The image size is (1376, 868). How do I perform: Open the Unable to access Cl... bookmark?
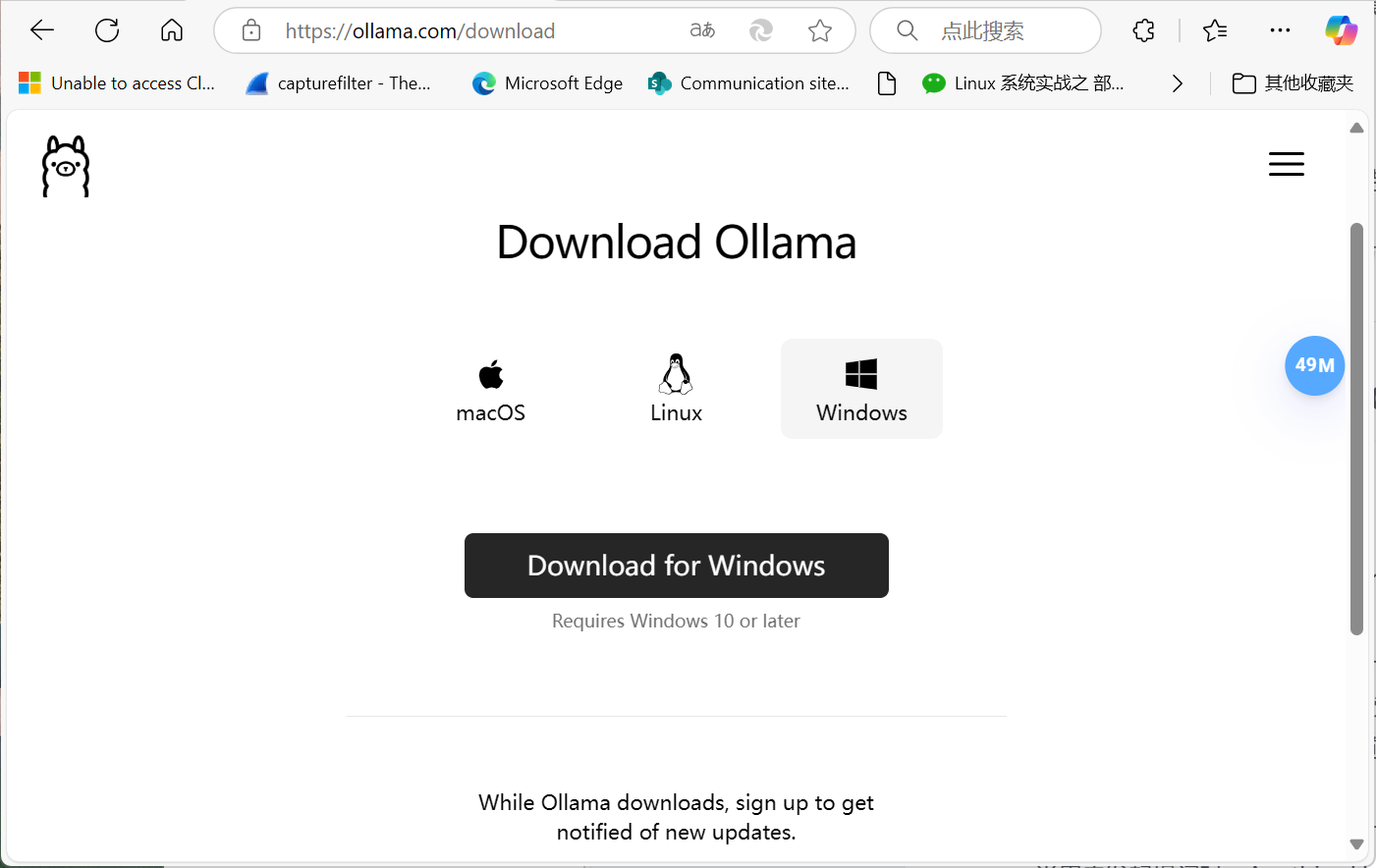117,83
